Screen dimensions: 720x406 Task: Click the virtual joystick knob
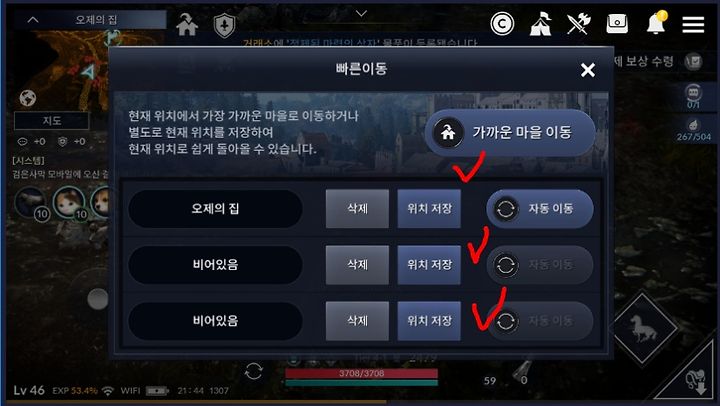pyautogui.click(x=97, y=299)
